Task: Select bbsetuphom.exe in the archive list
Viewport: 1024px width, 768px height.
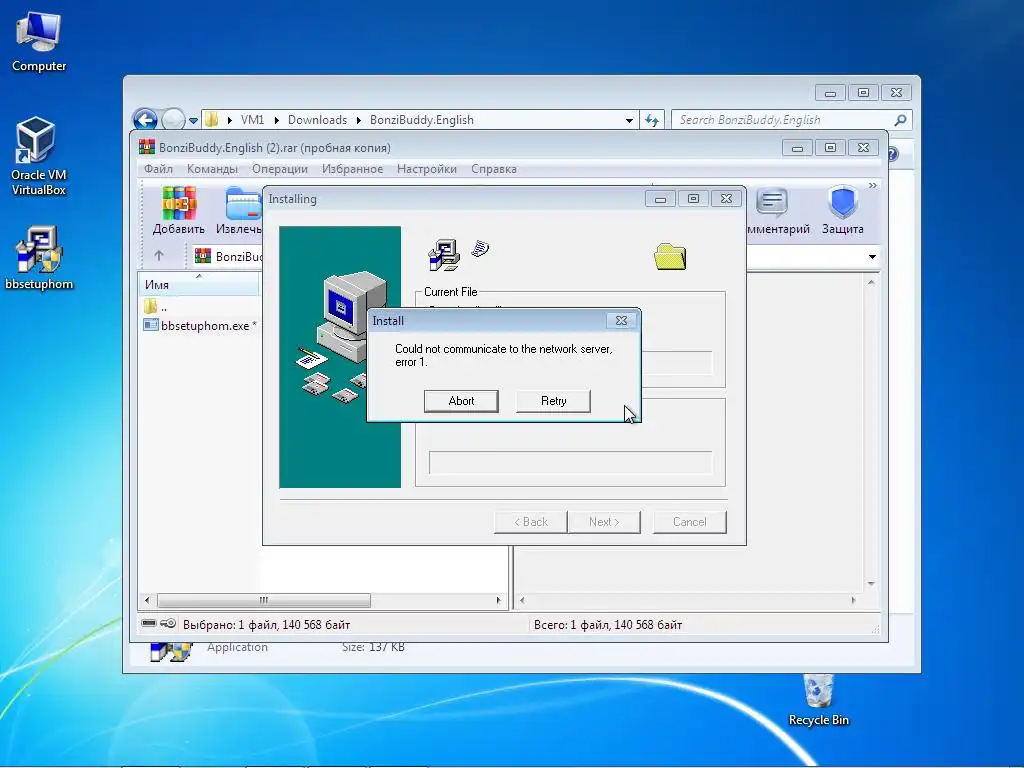Action: click(199, 325)
